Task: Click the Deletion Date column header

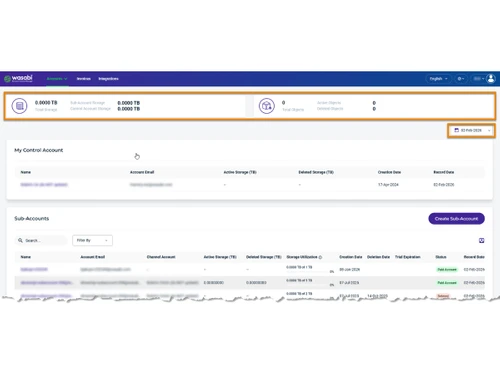Action: tap(378, 257)
